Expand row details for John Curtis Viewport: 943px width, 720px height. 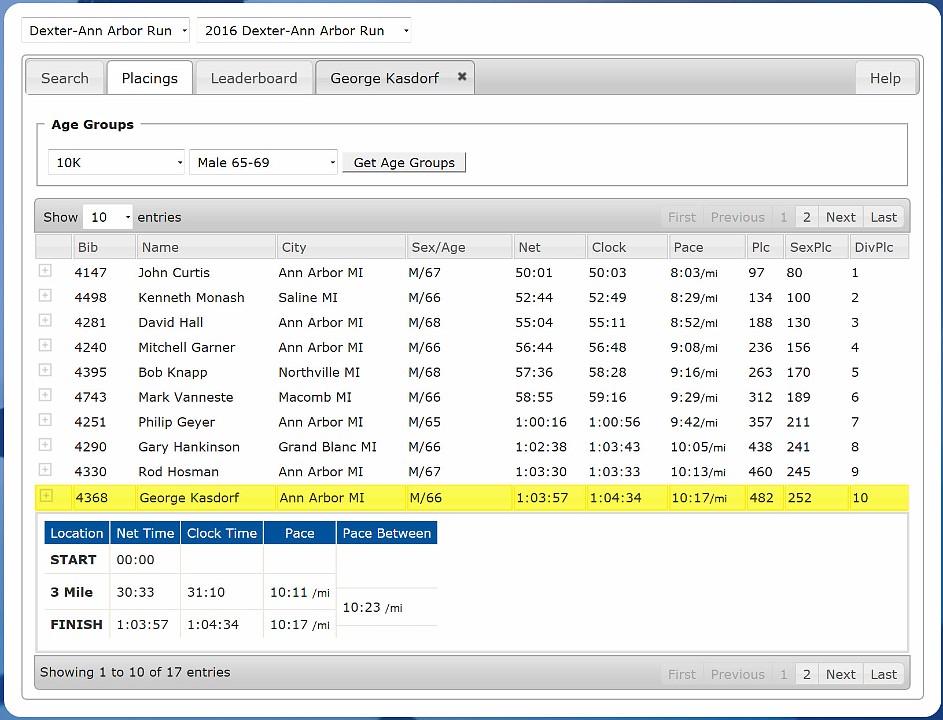(45, 271)
